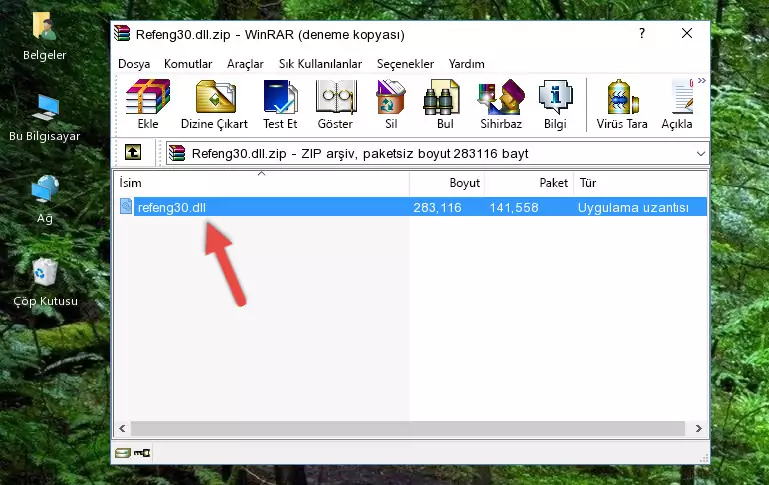The height and width of the screenshot is (485, 769).
Task: Open Belgeler desktop icon
Action: 45,26
